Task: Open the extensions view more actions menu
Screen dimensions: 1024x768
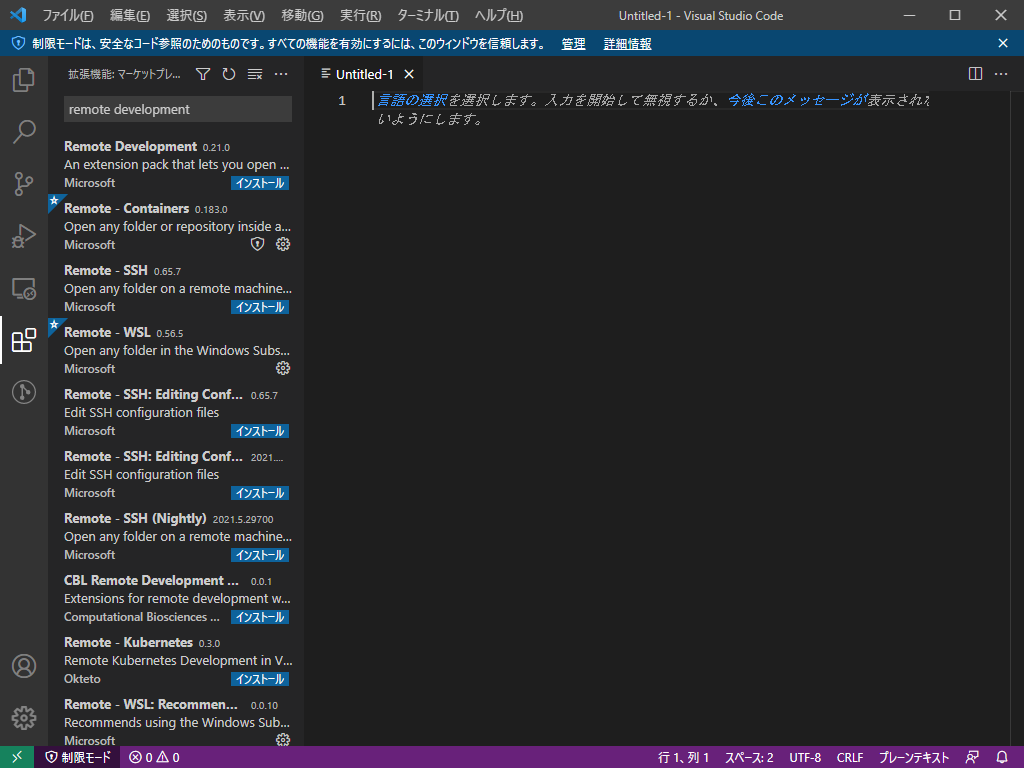Action: 281,74
